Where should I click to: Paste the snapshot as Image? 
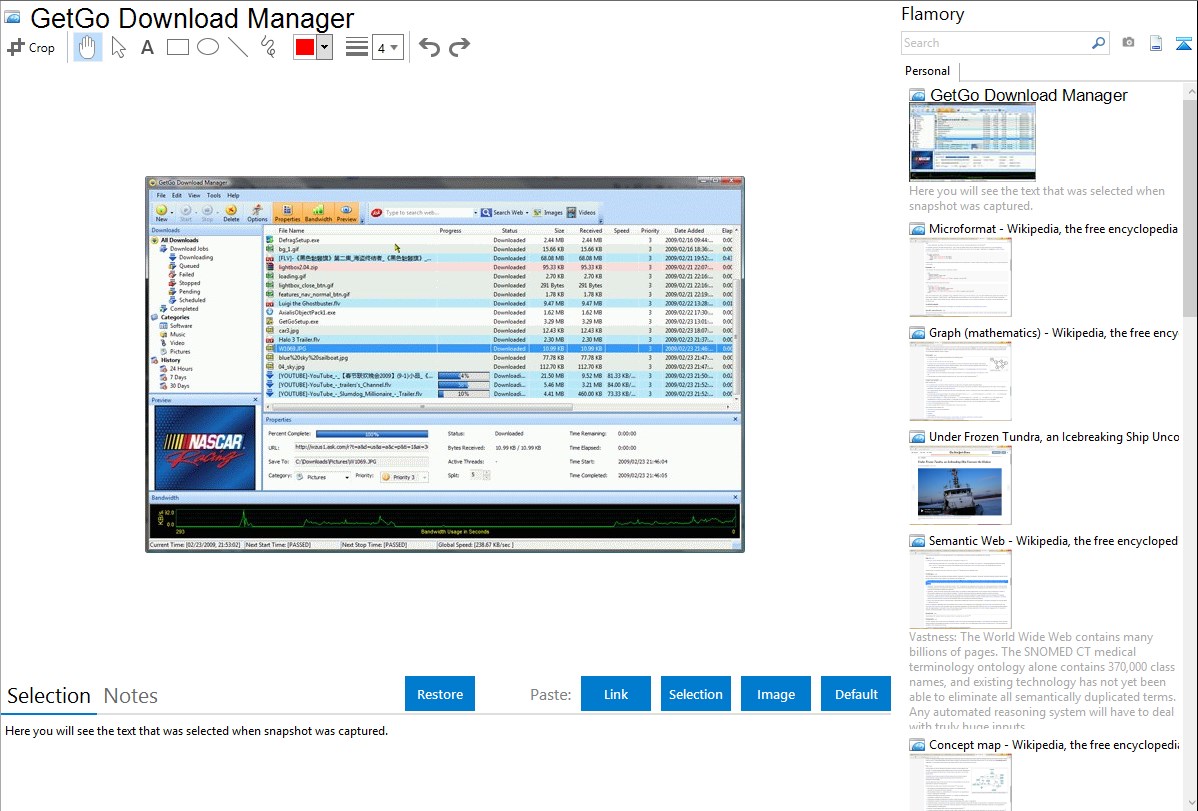point(775,694)
